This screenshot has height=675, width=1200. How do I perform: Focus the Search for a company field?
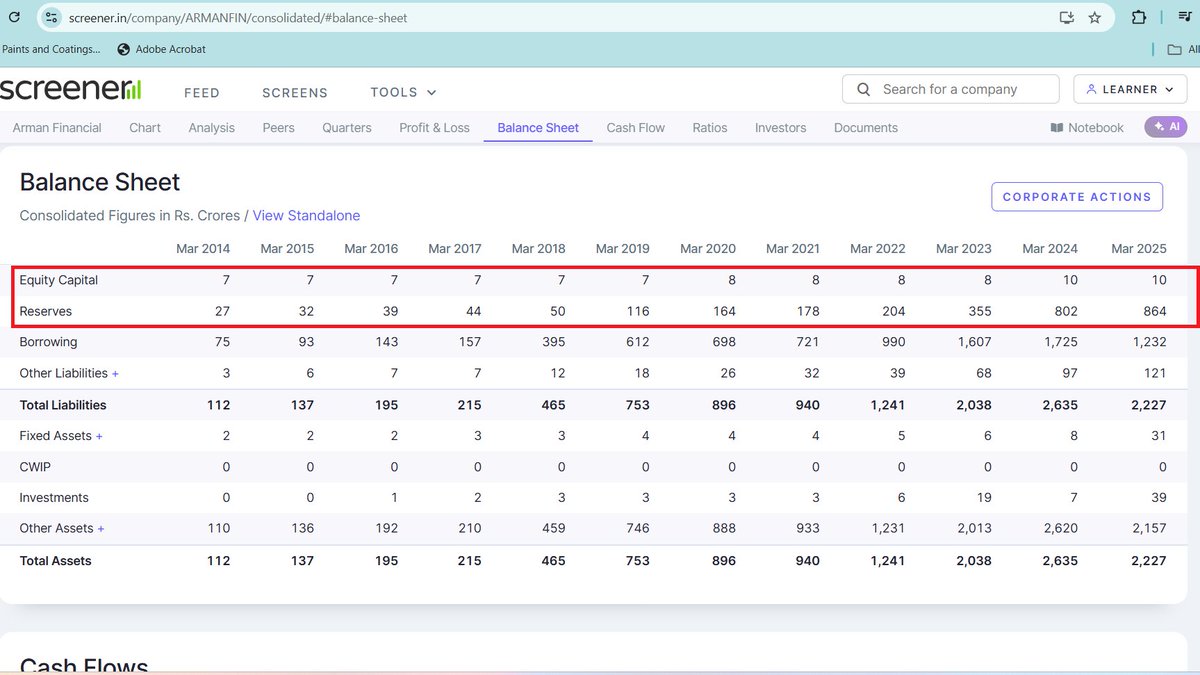coord(950,89)
